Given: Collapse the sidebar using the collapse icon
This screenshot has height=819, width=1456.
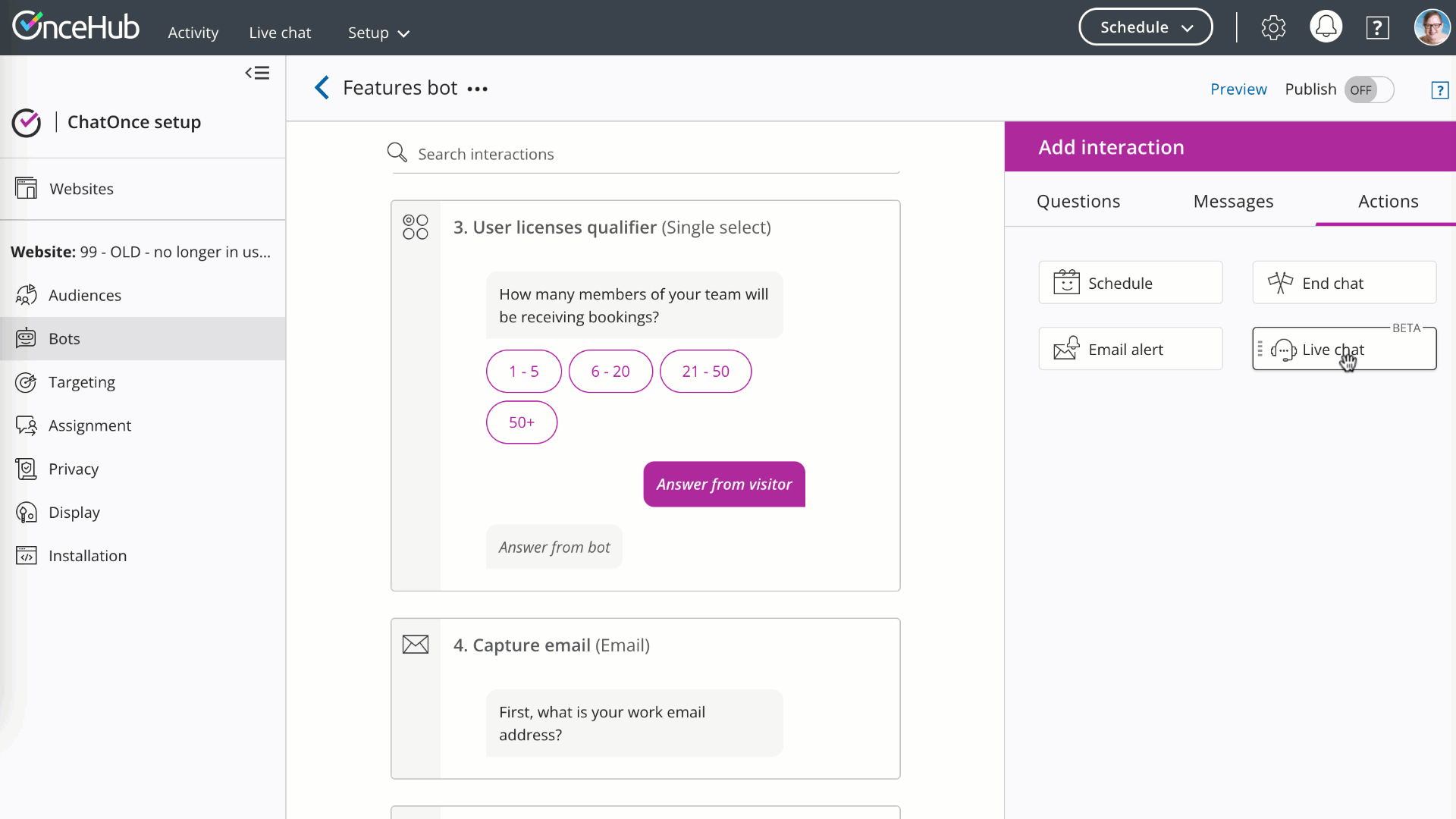Looking at the screenshot, I should (x=257, y=73).
